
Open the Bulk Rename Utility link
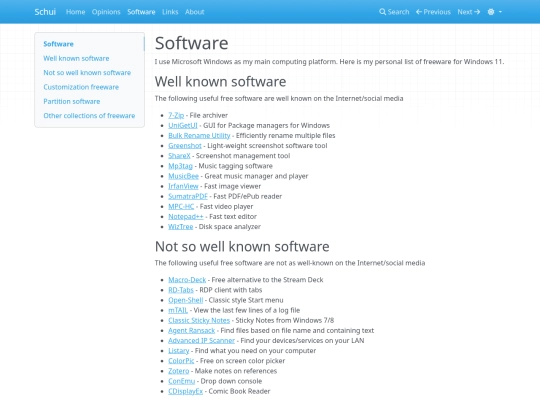[199, 136]
